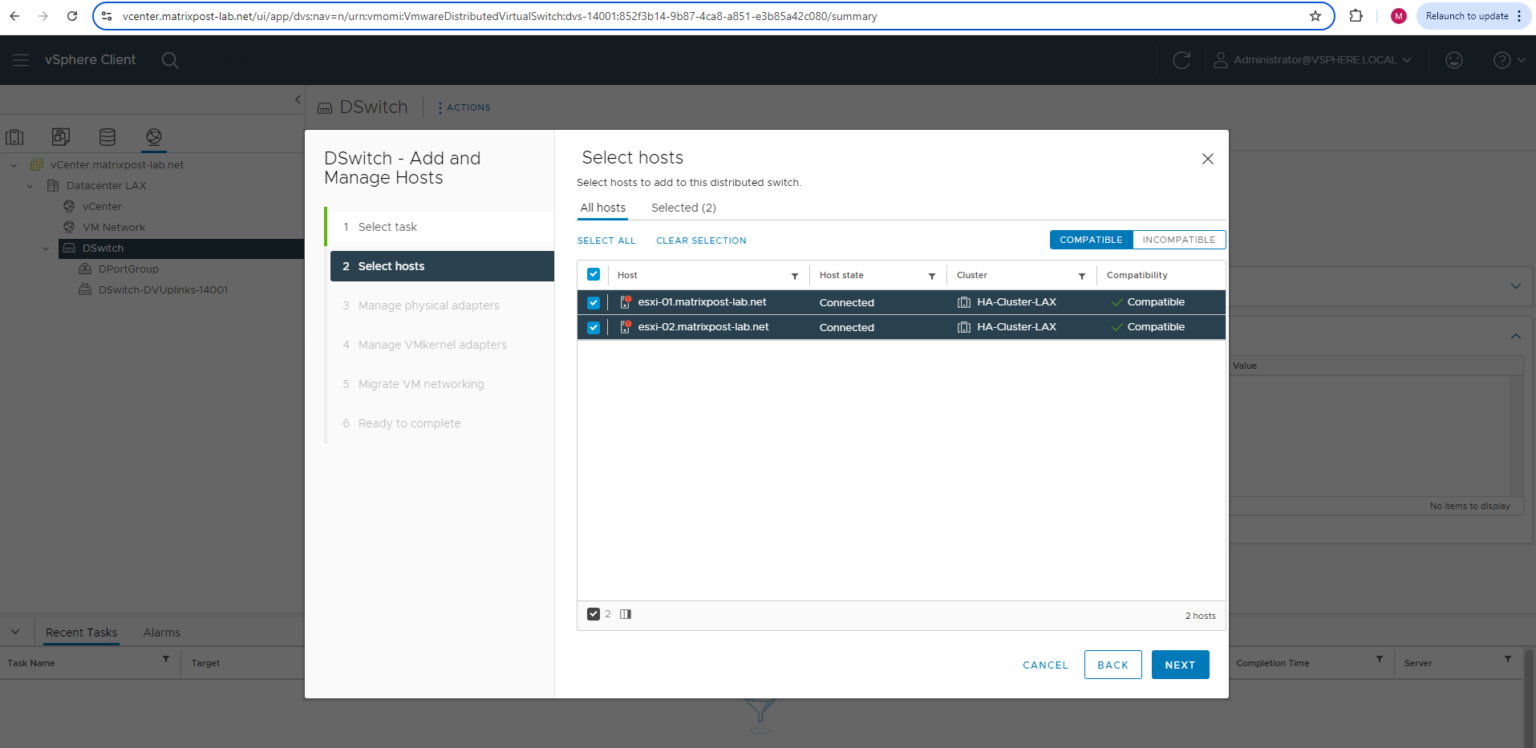Switch filter to INCOMPATIBLE hosts
The width and height of the screenshot is (1536, 748).
point(1178,239)
